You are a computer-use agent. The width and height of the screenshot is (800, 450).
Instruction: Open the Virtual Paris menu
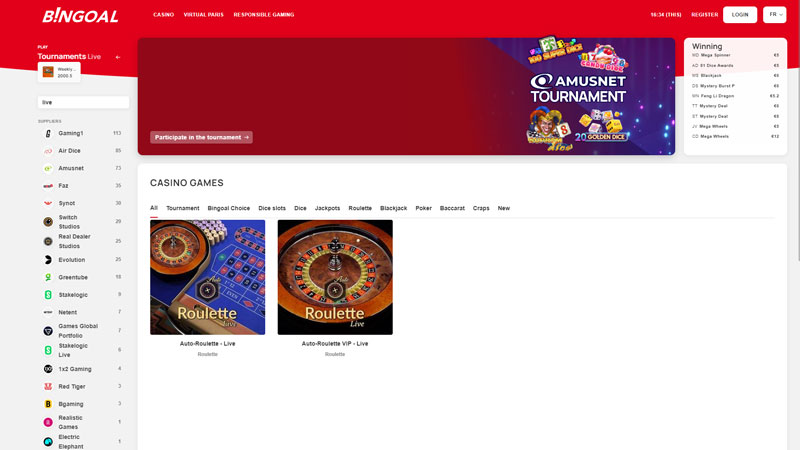tap(204, 15)
